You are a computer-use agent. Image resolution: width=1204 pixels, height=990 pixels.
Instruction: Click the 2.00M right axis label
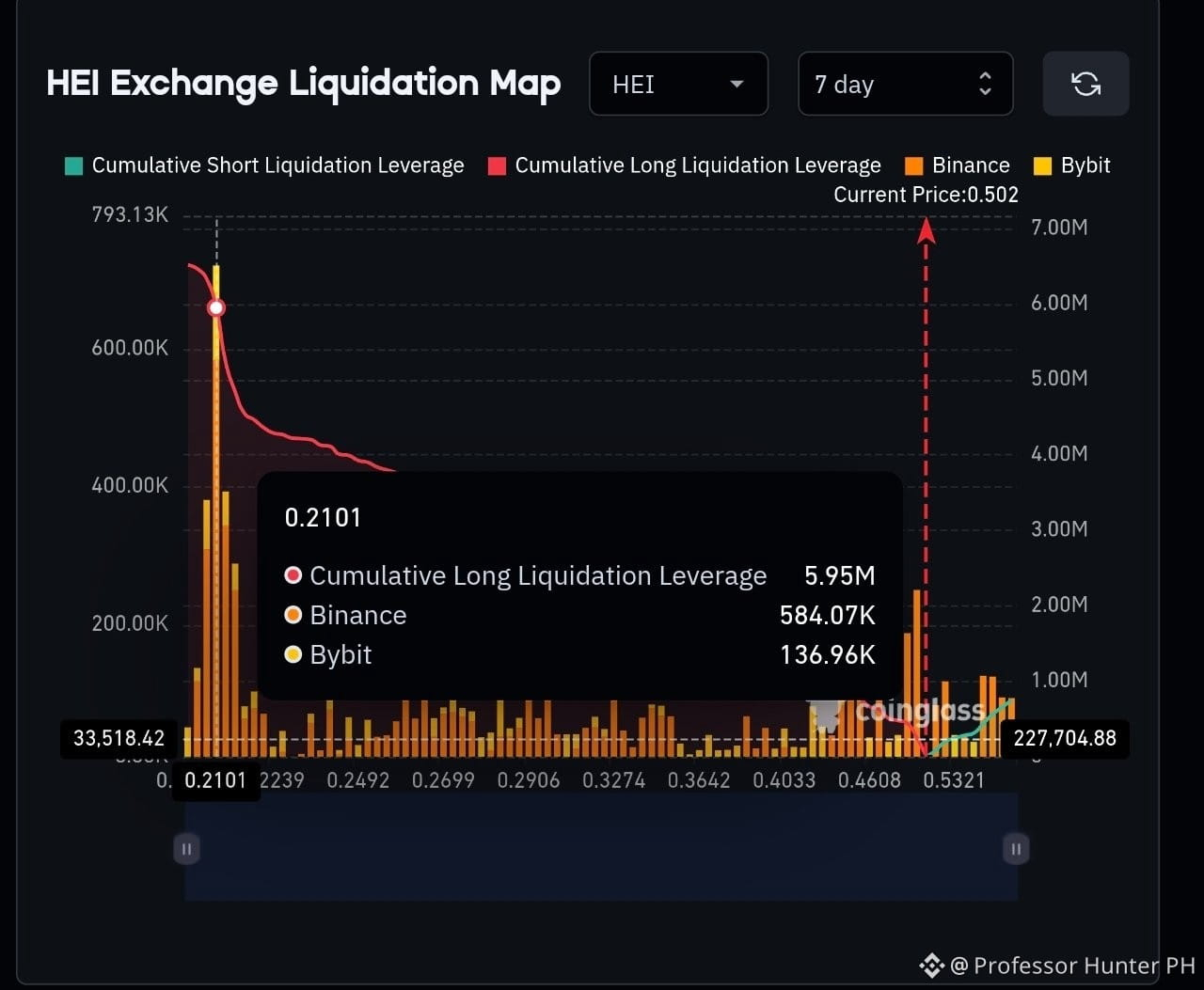tap(1059, 604)
